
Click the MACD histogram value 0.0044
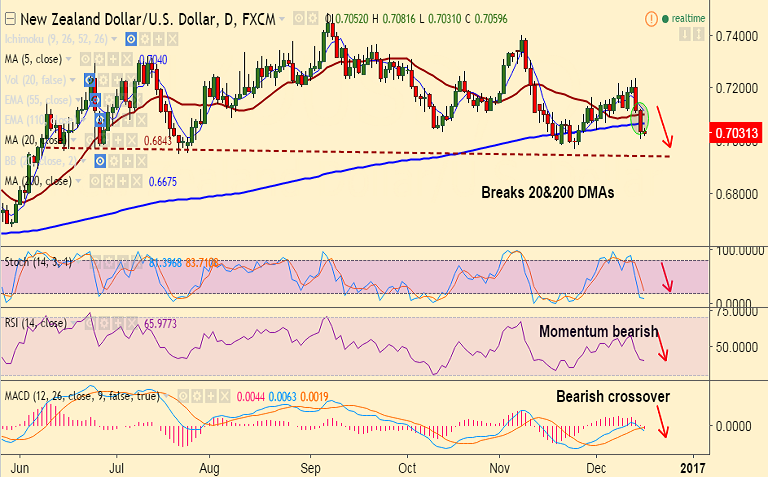point(251,397)
